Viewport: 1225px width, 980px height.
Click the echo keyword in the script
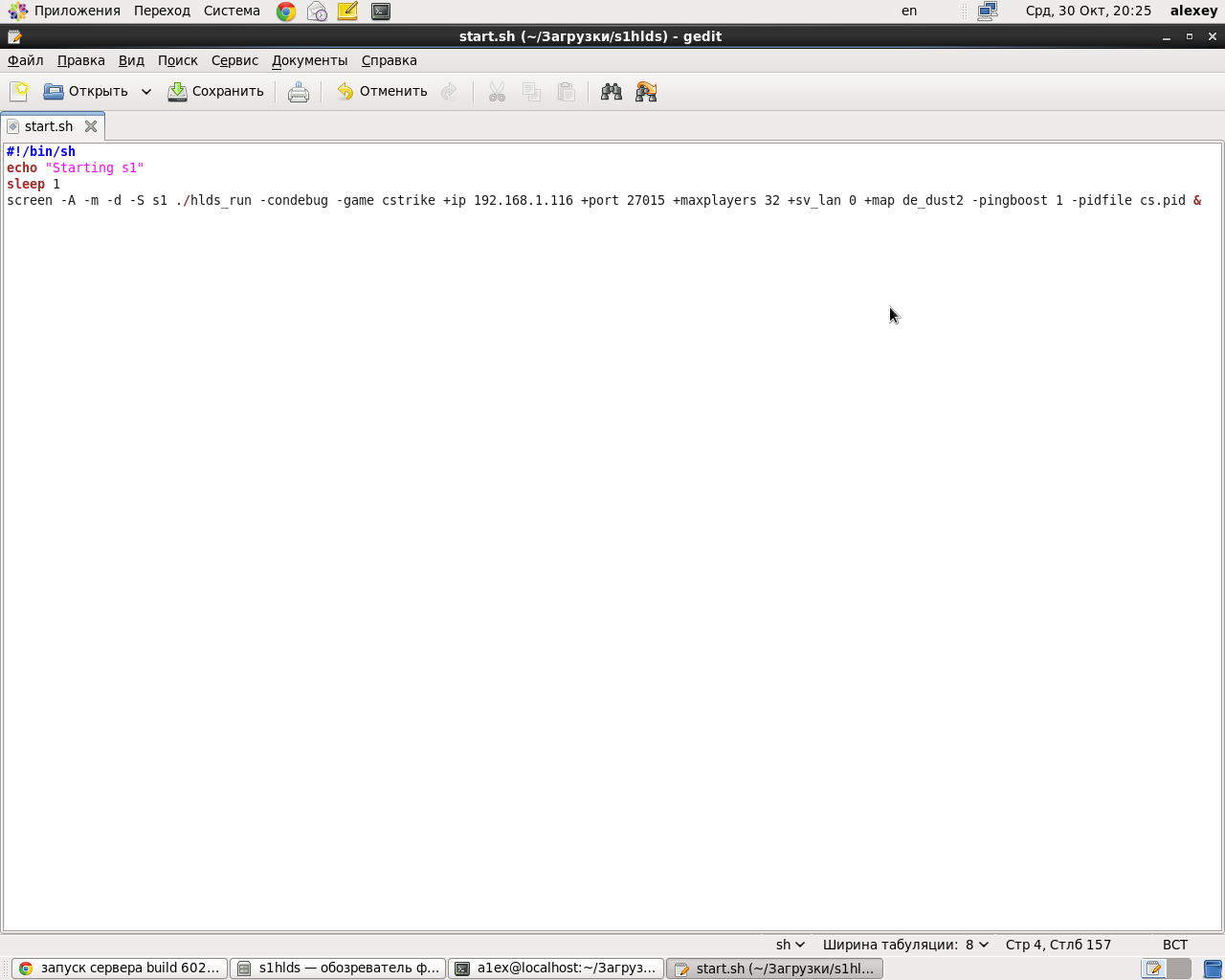click(x=22, y=167)
